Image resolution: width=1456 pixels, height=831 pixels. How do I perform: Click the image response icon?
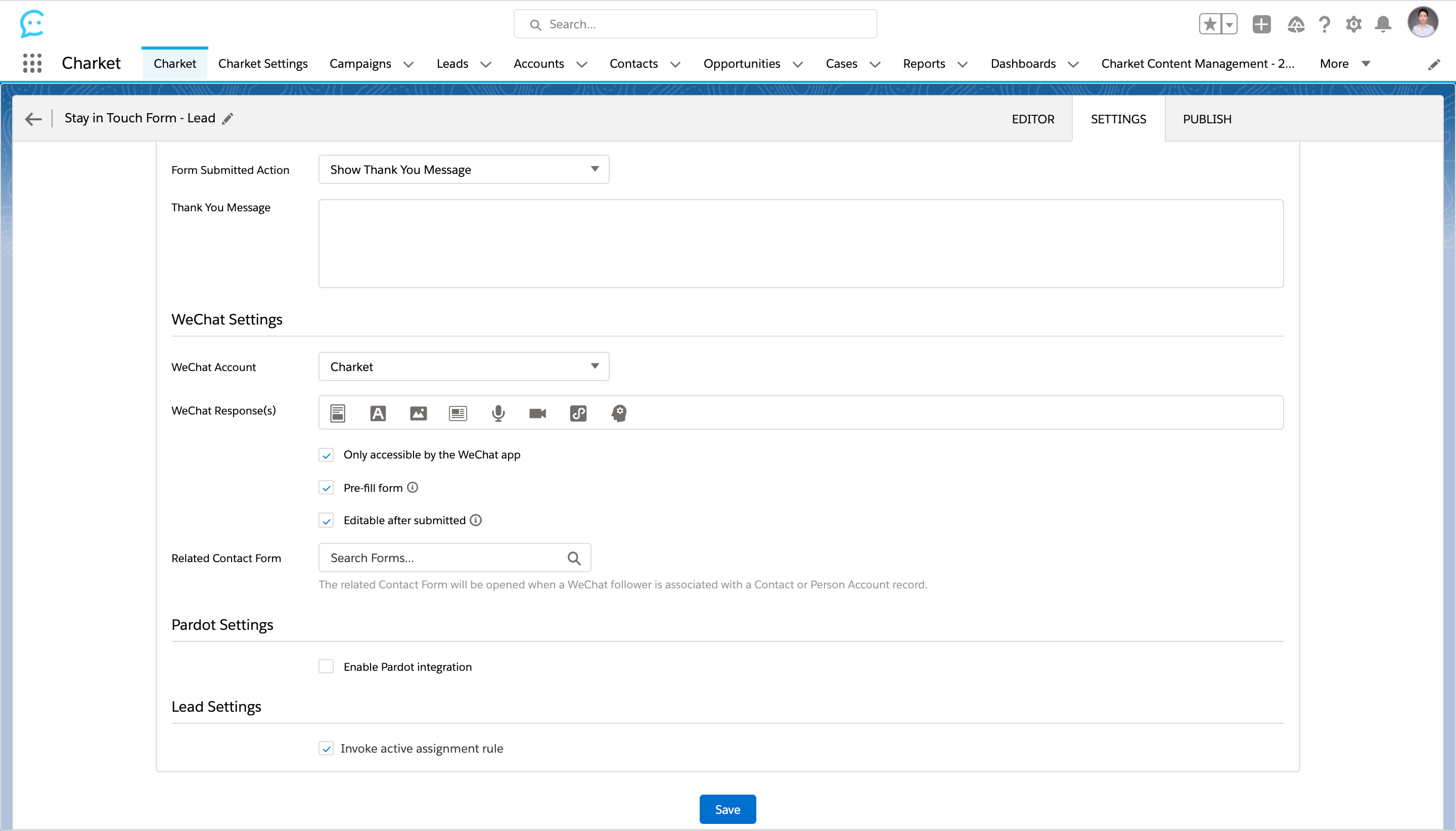[418, 413]
